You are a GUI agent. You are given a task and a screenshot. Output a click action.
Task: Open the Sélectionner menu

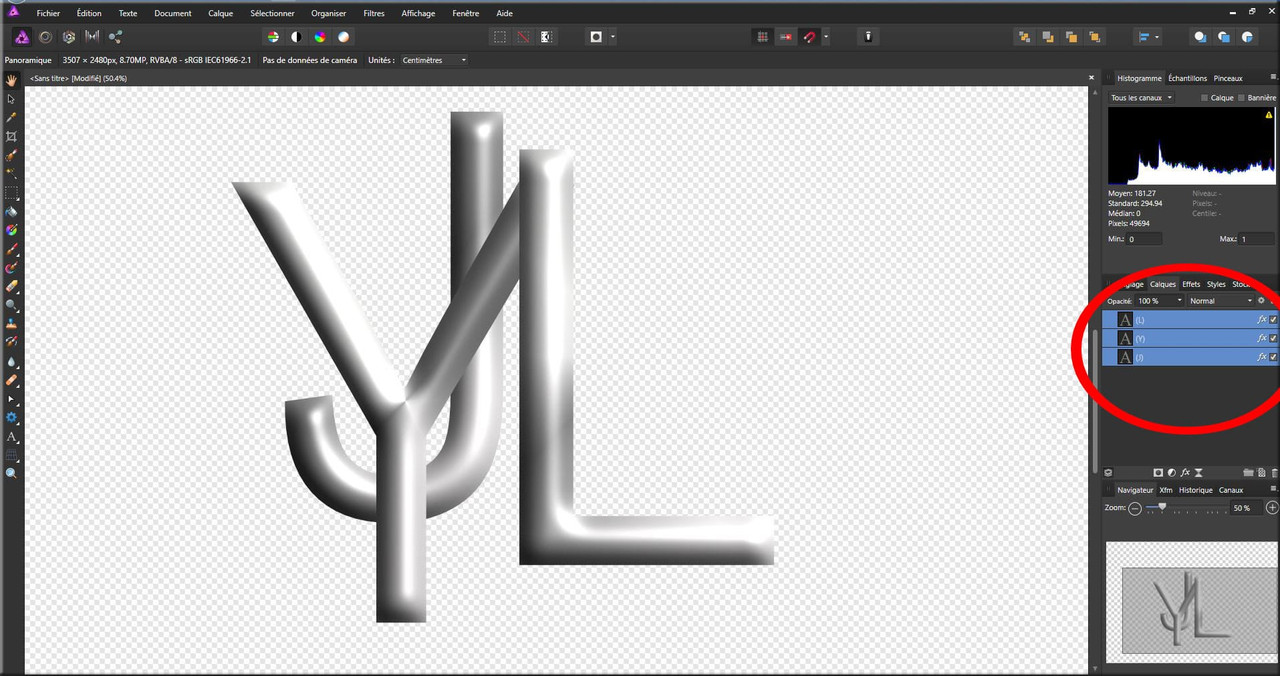tap(272, 13)
